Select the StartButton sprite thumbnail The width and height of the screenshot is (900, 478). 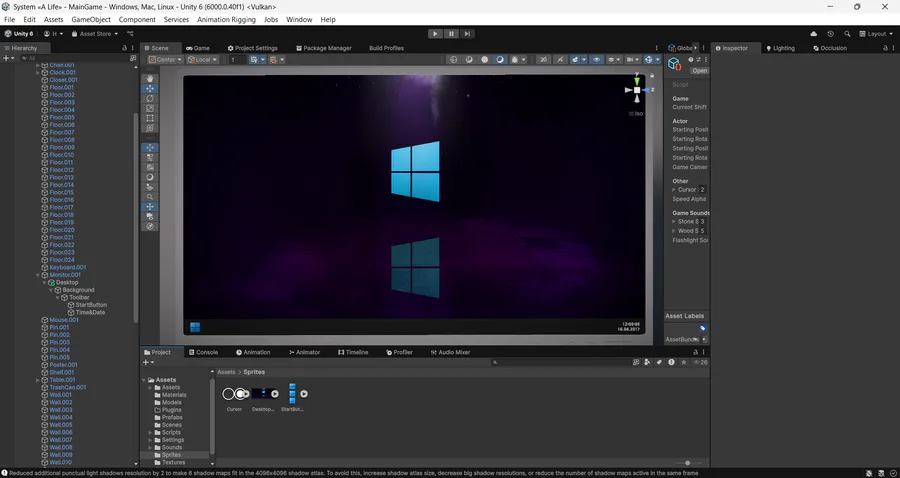pyautogui.click(x=292, y=394)
